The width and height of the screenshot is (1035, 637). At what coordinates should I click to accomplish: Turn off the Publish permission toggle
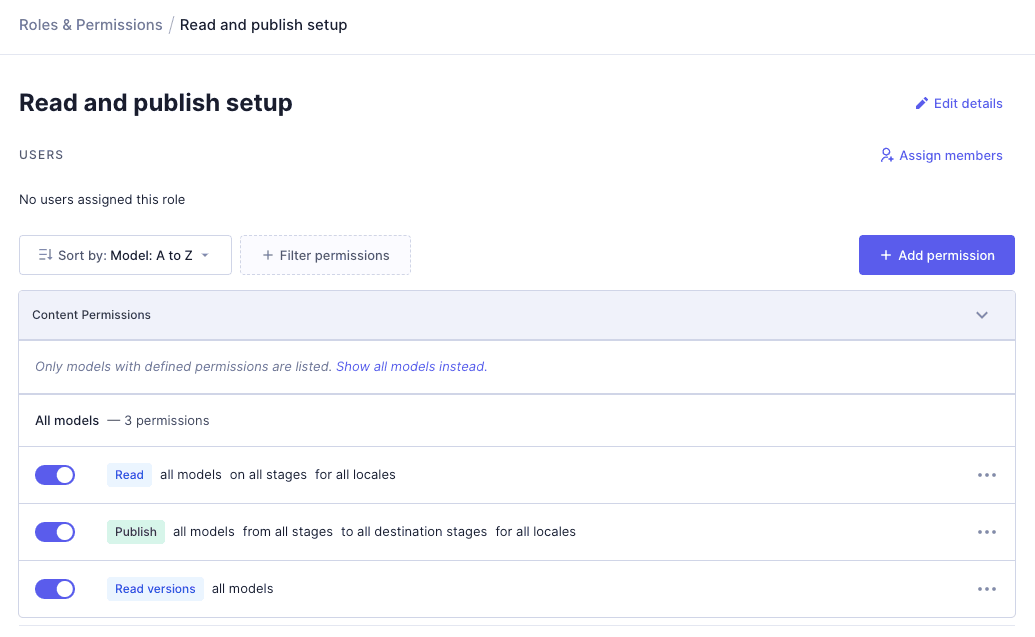(x=55, y=532)
